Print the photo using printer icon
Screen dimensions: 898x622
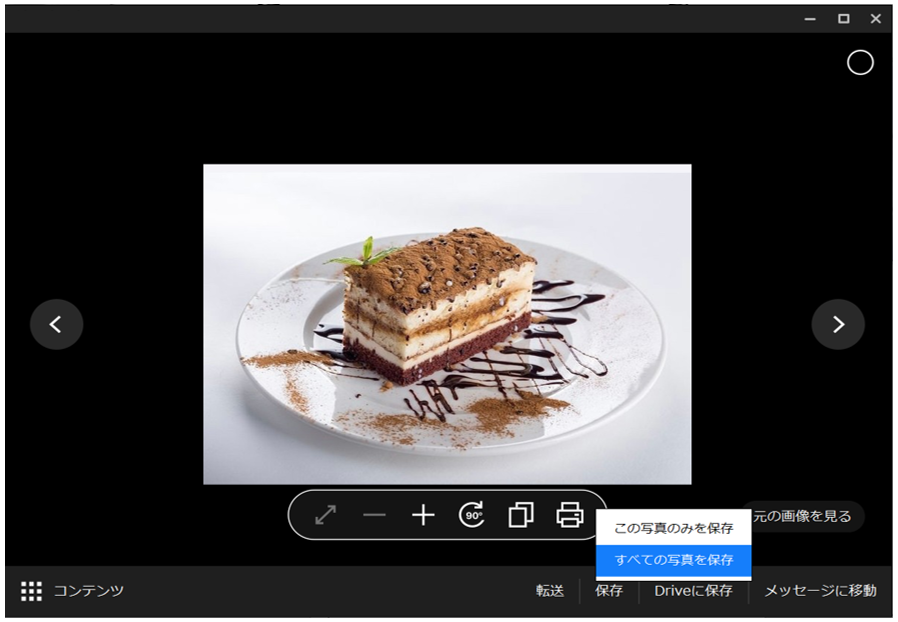[570, 515]
